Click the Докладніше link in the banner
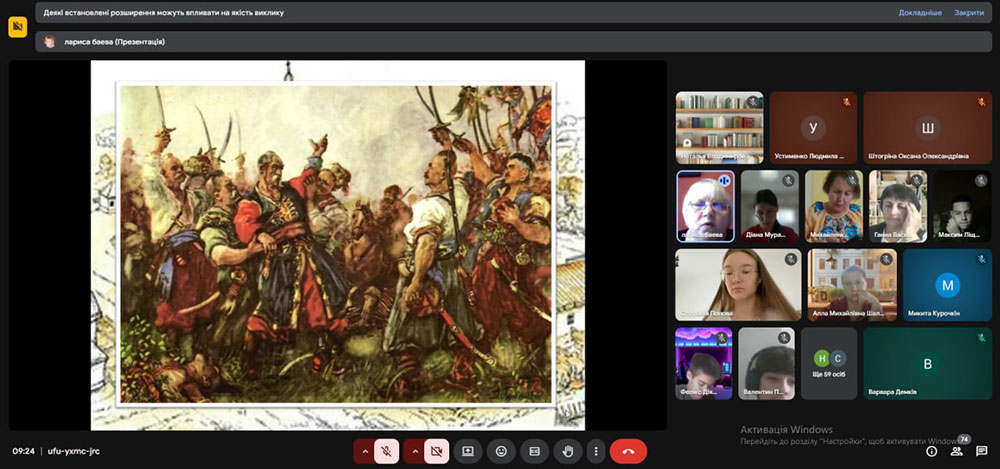This screenshot has width=1000, height=469. 919,13
